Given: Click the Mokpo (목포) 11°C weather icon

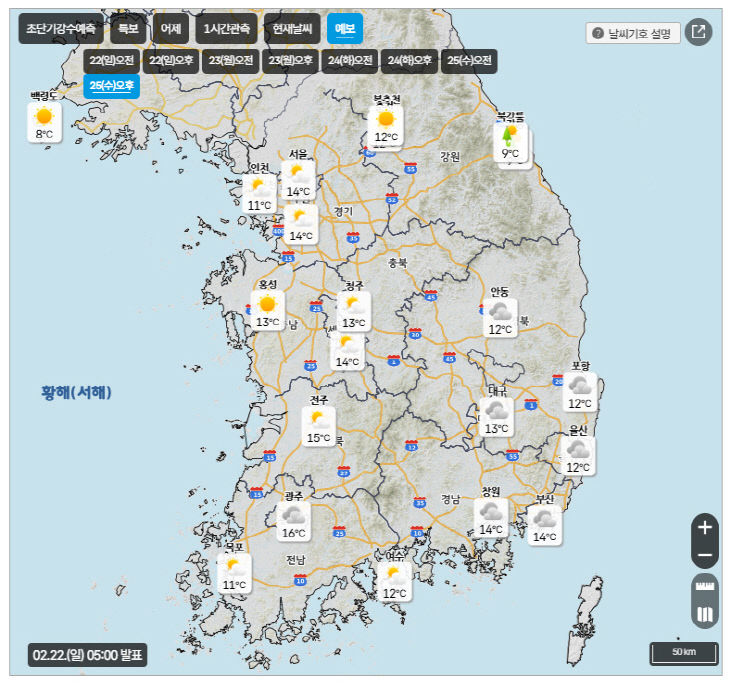Looking at the screenshot, I should [234, 573].
